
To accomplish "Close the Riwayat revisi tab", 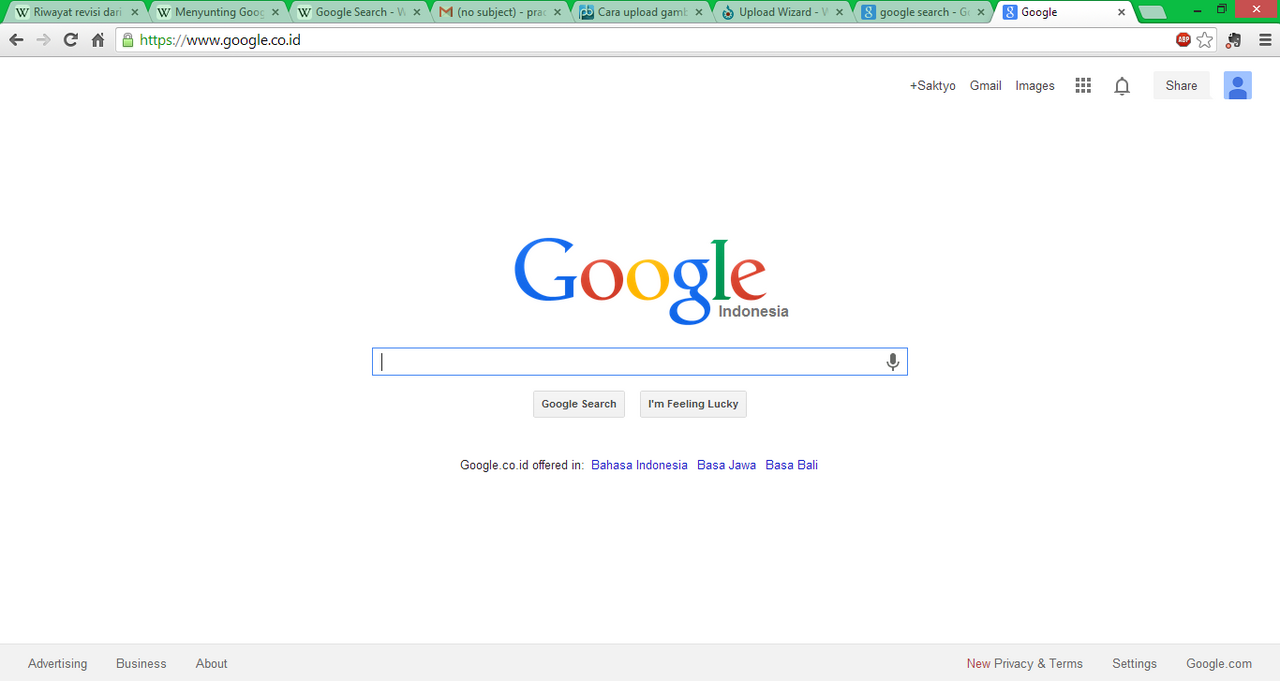I will coord(135,13).
